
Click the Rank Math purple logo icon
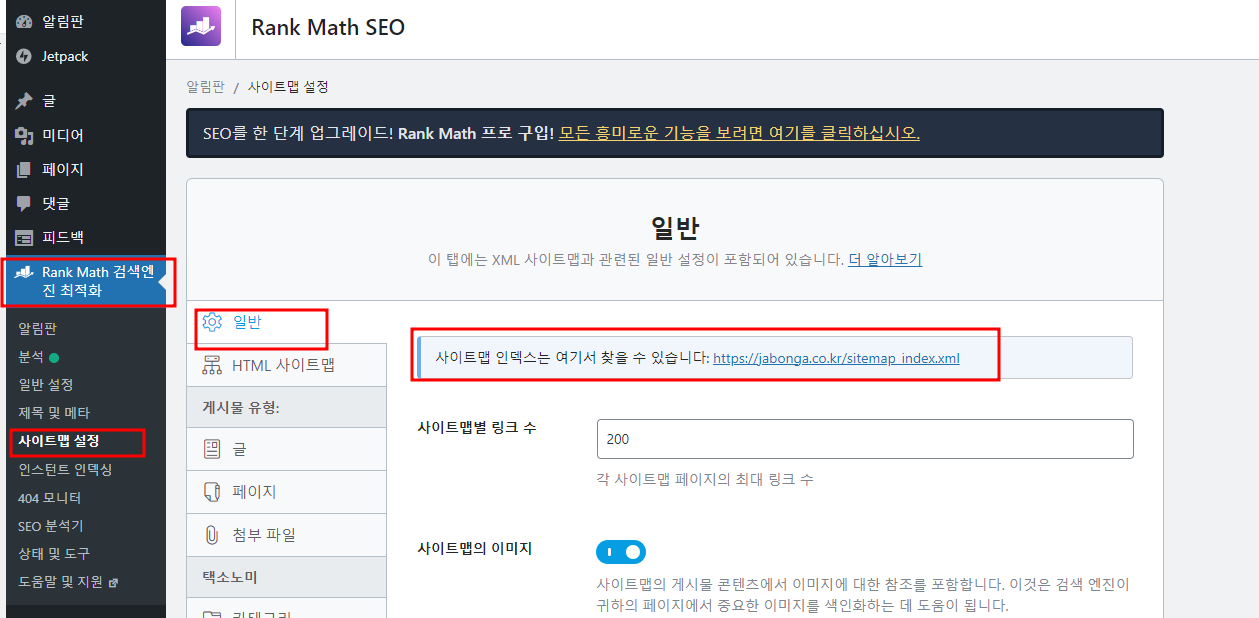[201, 27]
